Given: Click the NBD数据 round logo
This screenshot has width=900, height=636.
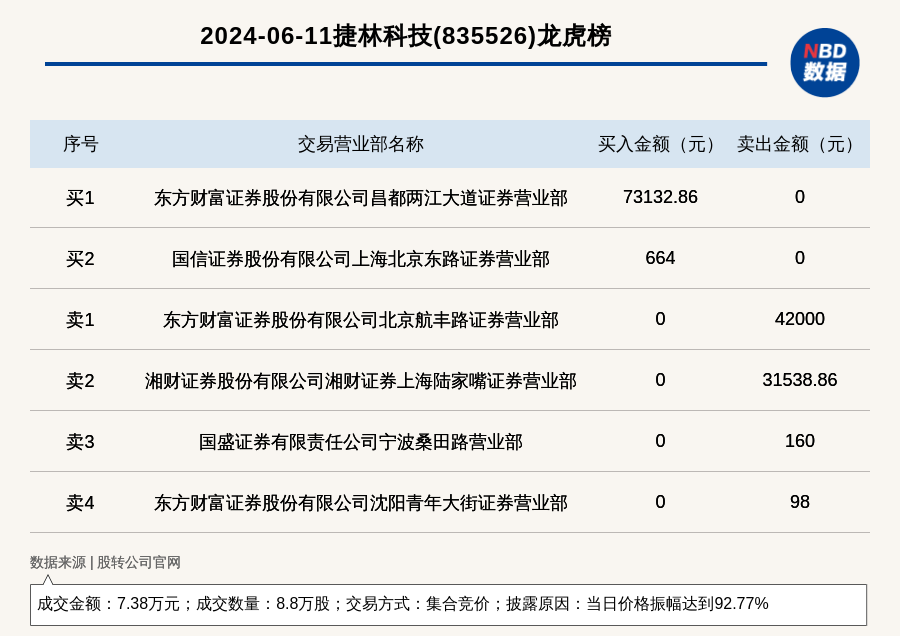Looking at the screenshot, I should click(824, 63).
